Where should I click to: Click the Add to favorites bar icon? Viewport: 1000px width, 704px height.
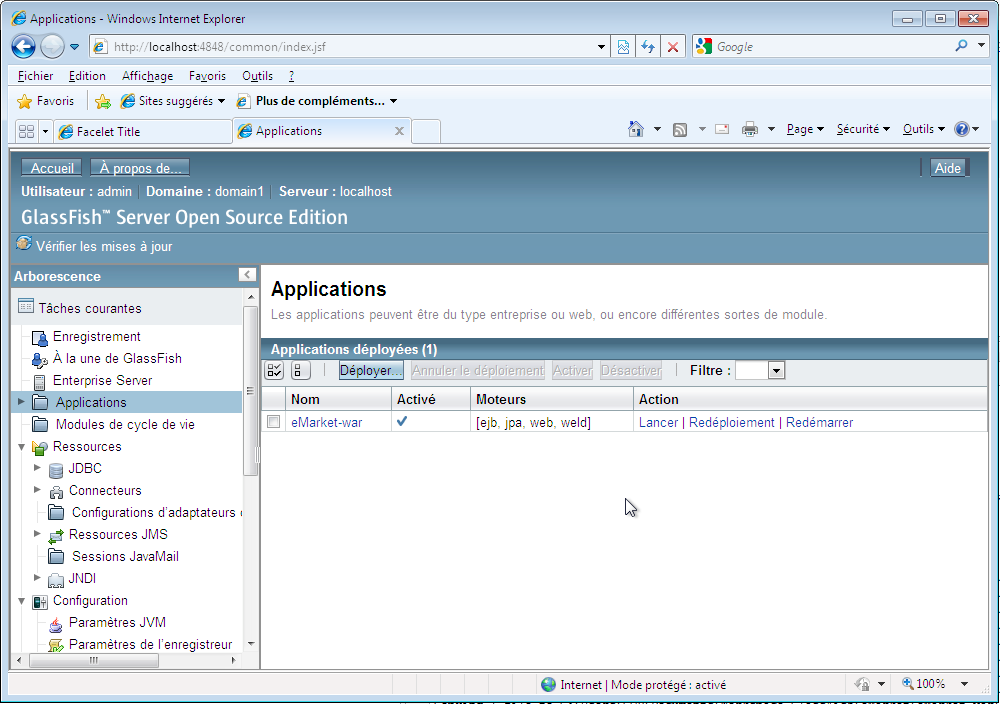point(103,101)
